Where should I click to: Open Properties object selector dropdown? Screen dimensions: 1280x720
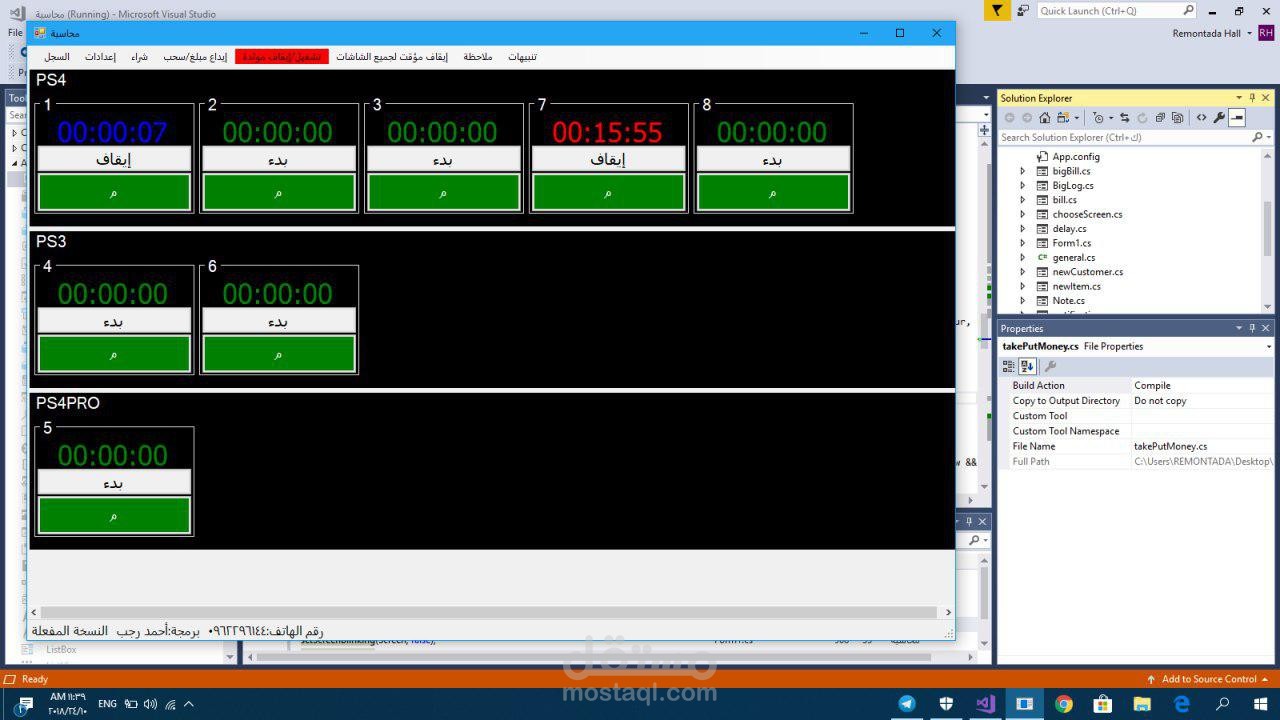pyautogui.click(x=1268, y=346)
